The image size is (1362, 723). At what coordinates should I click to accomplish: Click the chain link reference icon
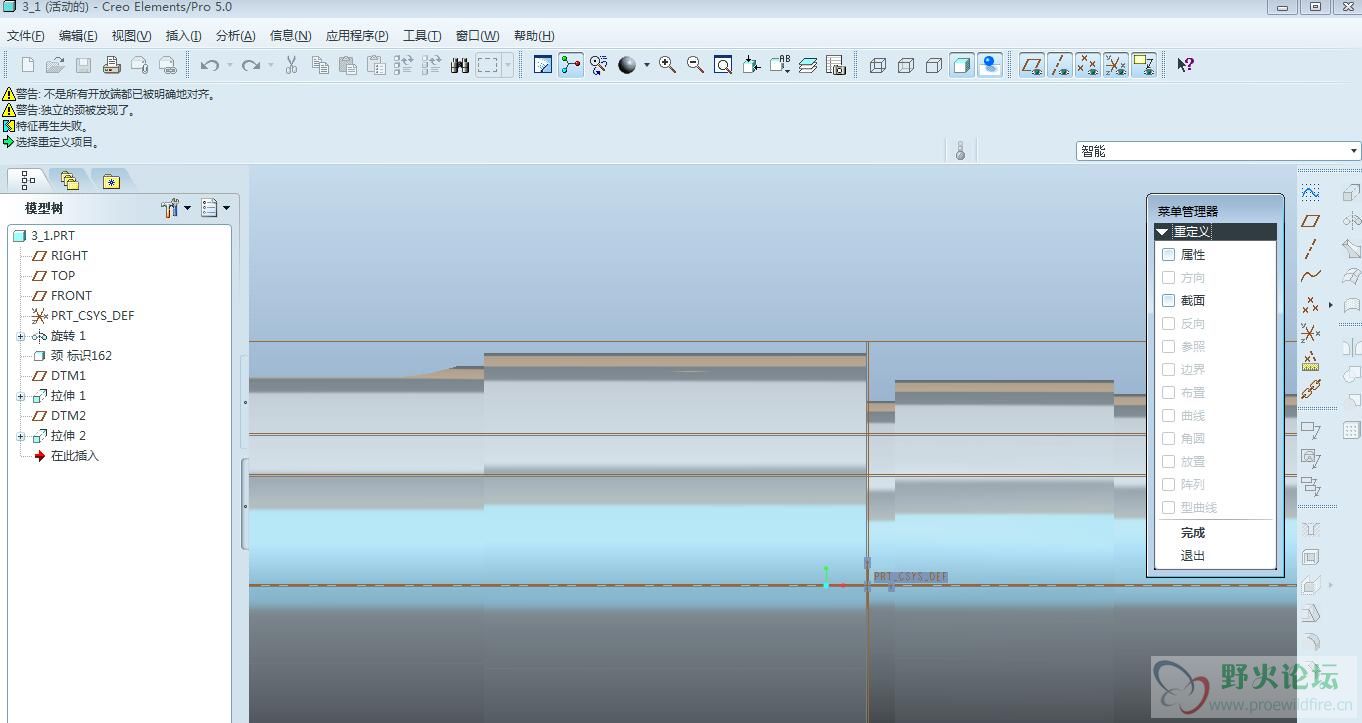tap(1311, 388)
